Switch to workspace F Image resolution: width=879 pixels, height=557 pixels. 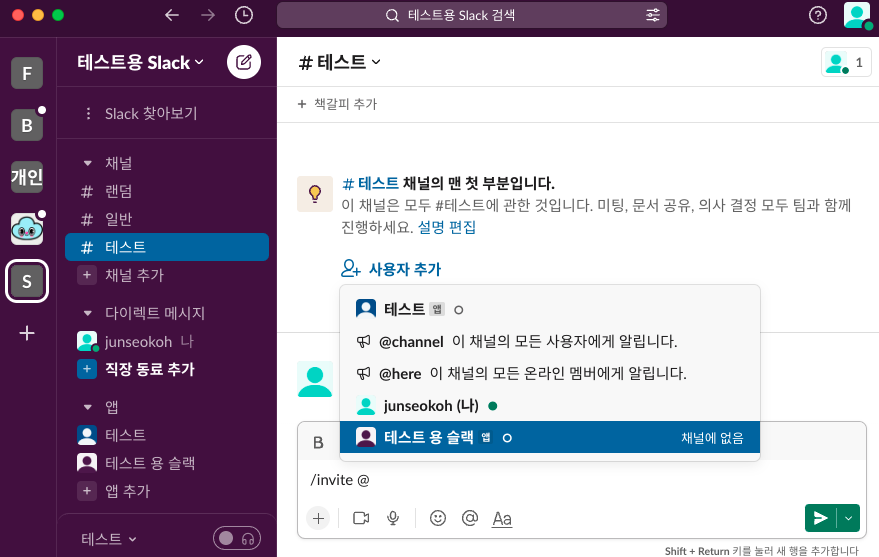[27, 73]
